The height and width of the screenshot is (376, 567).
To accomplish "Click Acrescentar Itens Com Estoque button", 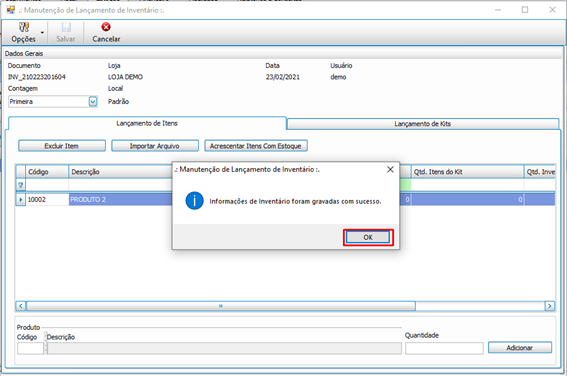I will 256,146.
